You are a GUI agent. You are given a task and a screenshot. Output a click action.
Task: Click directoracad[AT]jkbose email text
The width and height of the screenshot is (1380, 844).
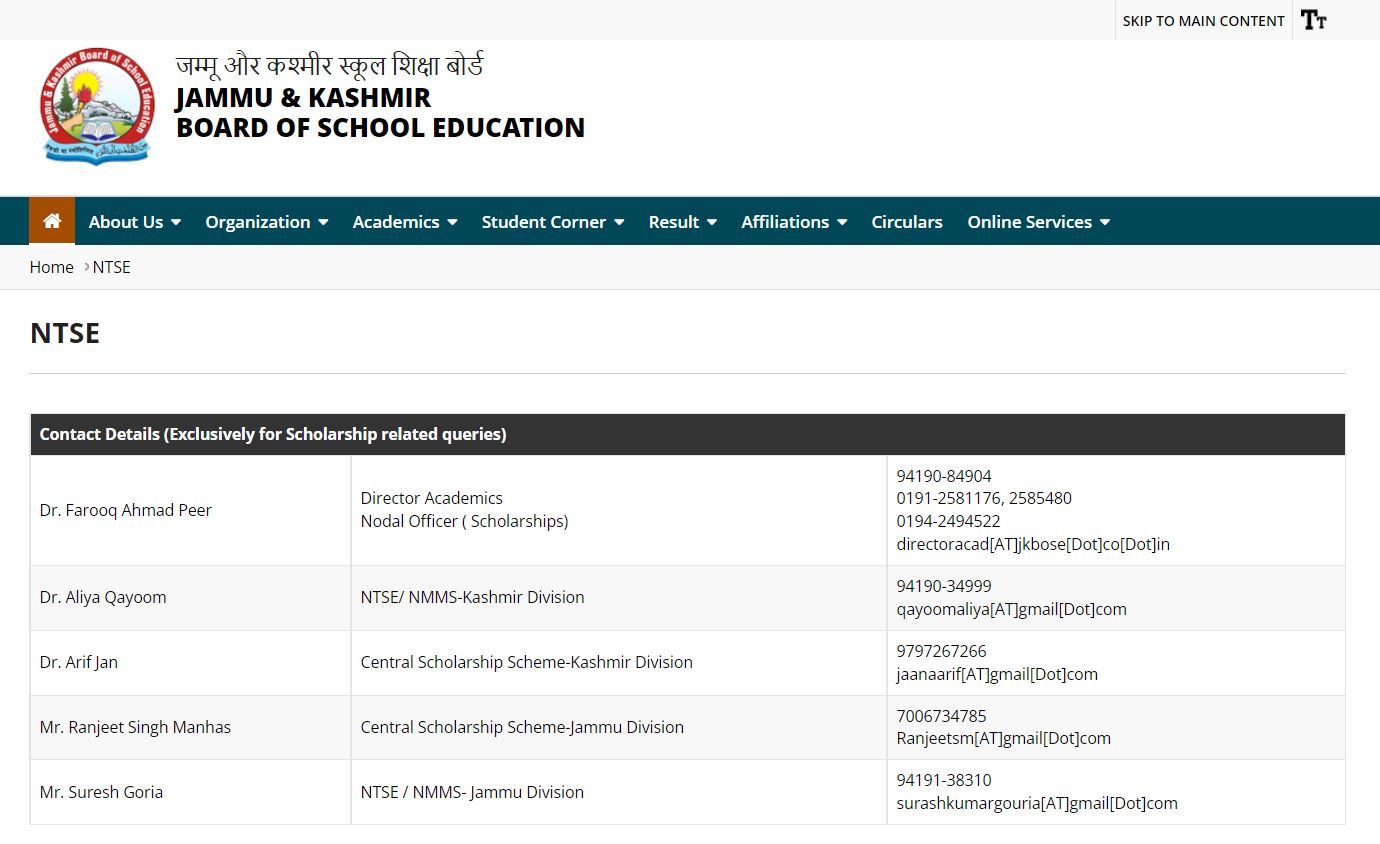[x=1033, y=544]
